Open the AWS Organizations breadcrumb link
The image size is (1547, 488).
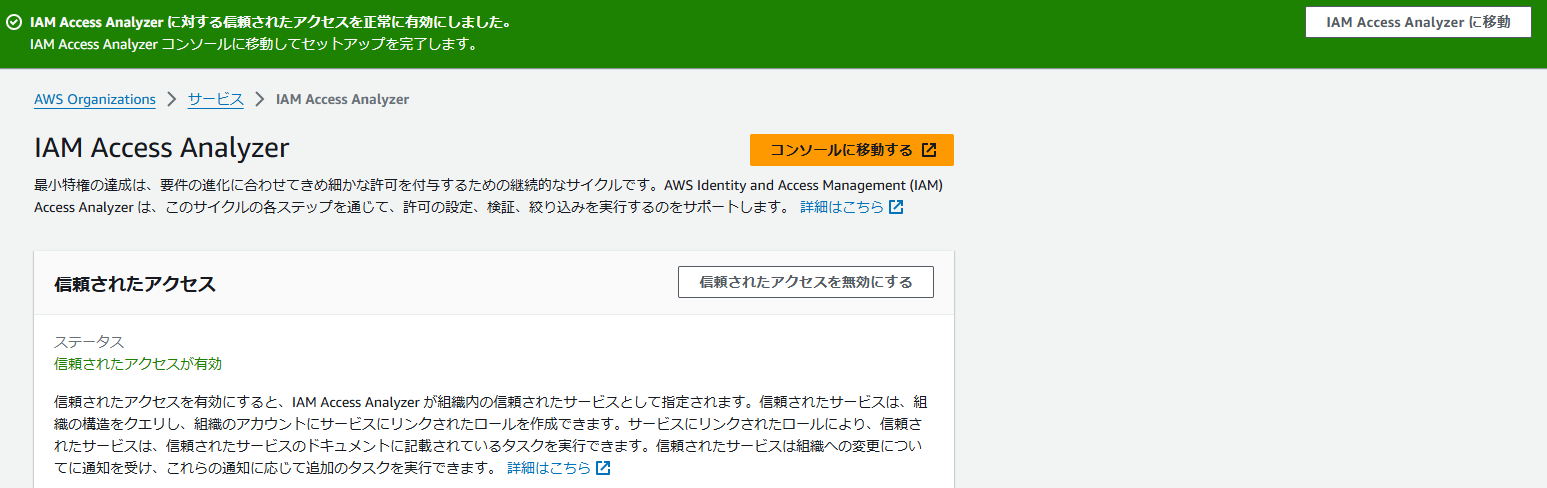[95, 99]
